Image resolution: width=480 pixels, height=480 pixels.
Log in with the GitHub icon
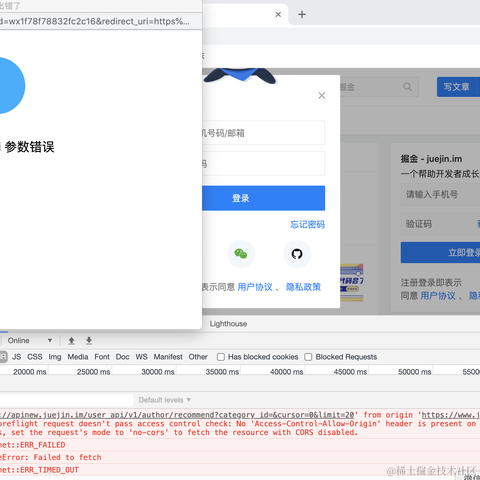(297, 254)
